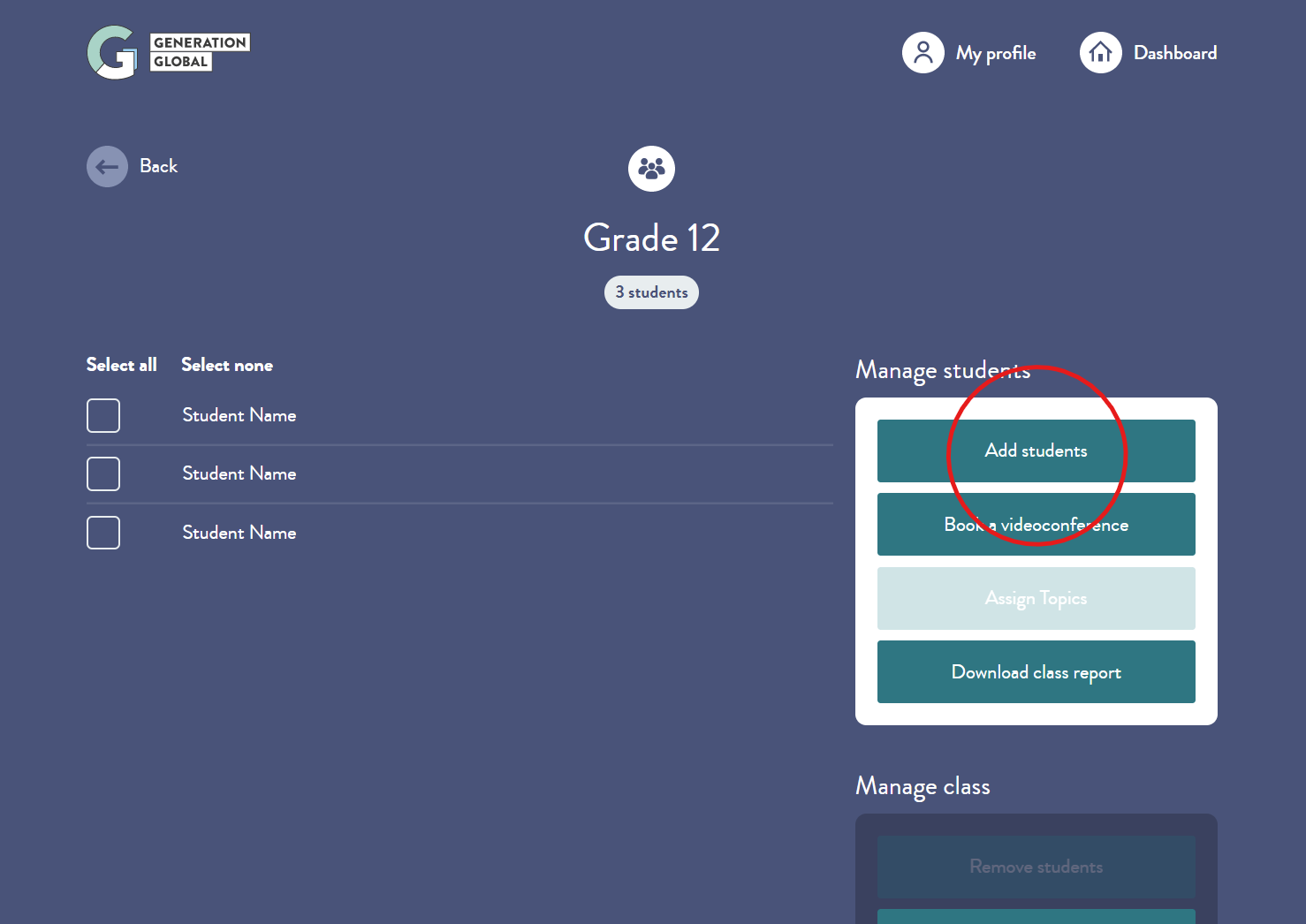The image size is (1306, 924).
Task: Click the Select all link
Action: [121, 365]
